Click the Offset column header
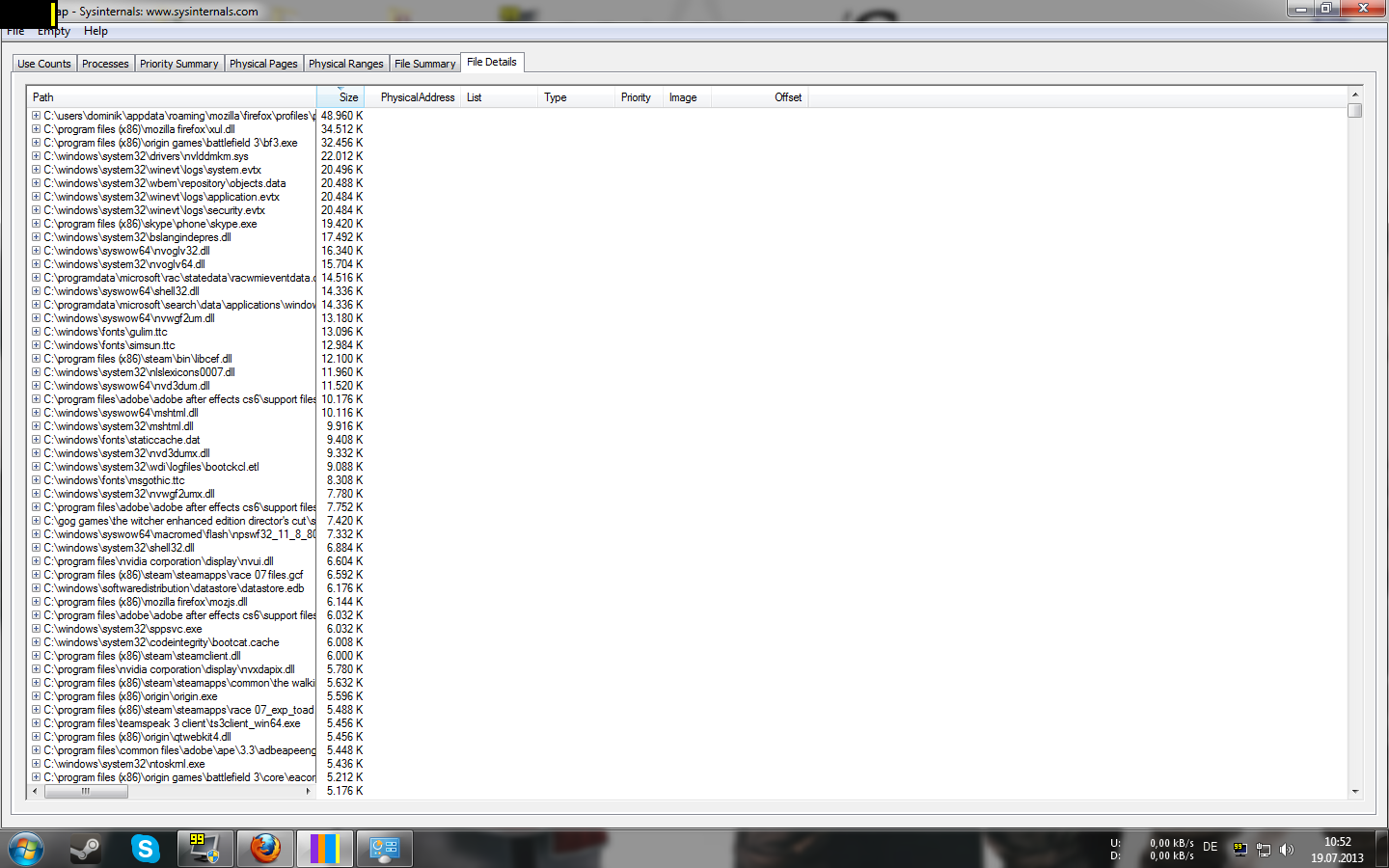This screenshot has height=868, width=1389. tap(759, 97)
